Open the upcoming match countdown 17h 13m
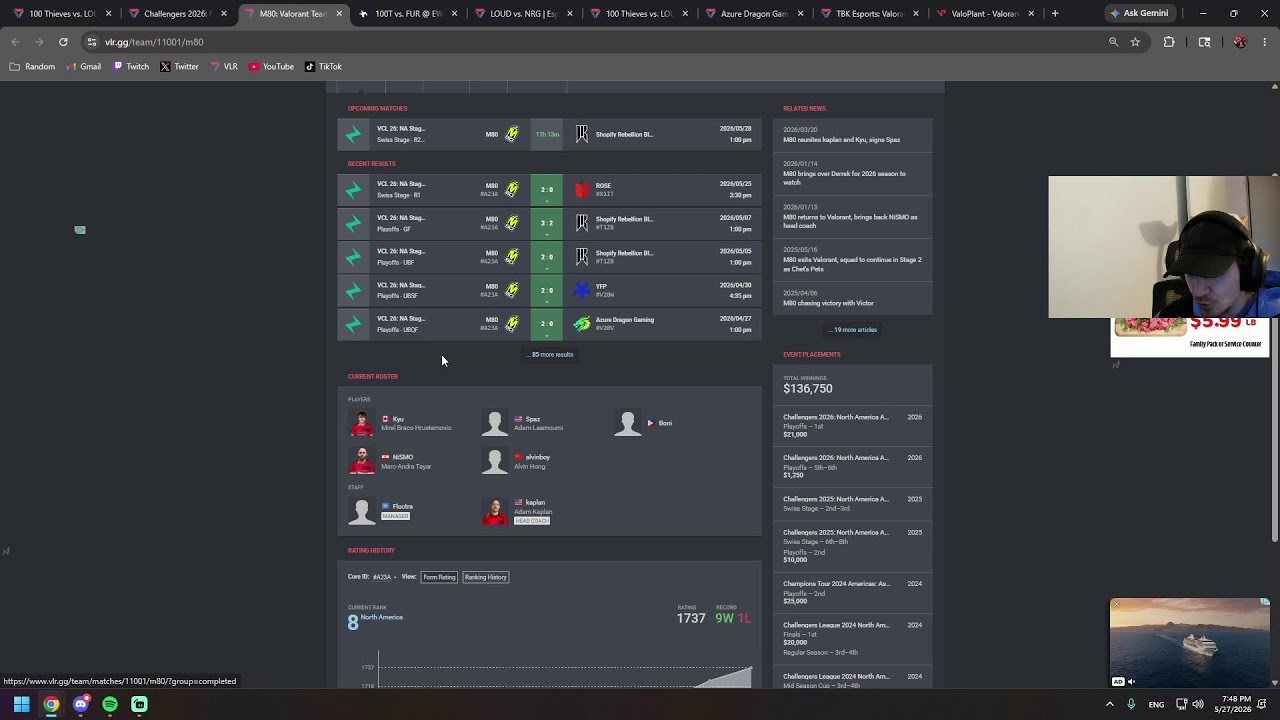 pos(546,134)
